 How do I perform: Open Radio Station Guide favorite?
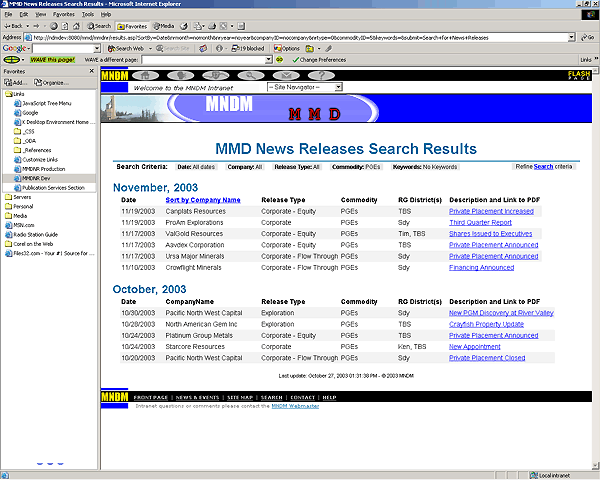[31, 235]
